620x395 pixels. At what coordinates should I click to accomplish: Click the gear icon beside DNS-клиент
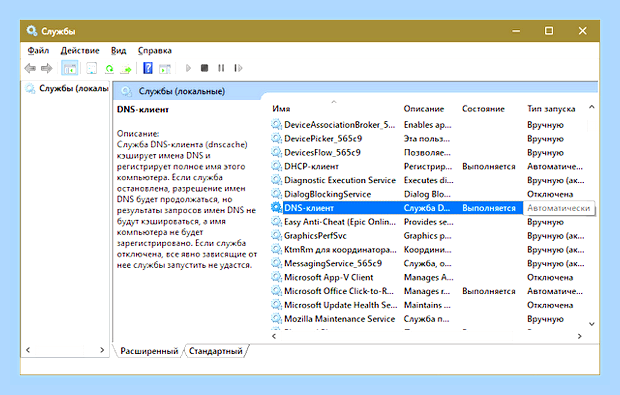[x=276, y=208]
